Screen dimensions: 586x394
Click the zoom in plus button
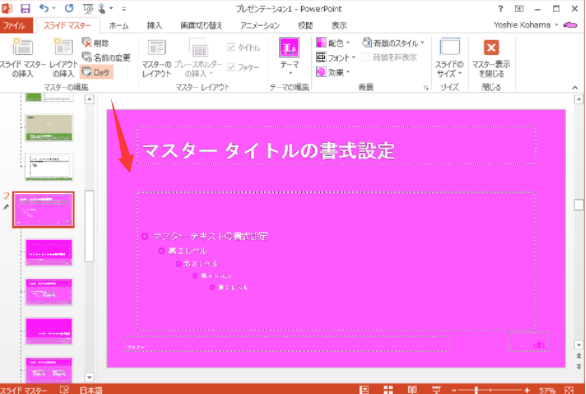point(527,390)
